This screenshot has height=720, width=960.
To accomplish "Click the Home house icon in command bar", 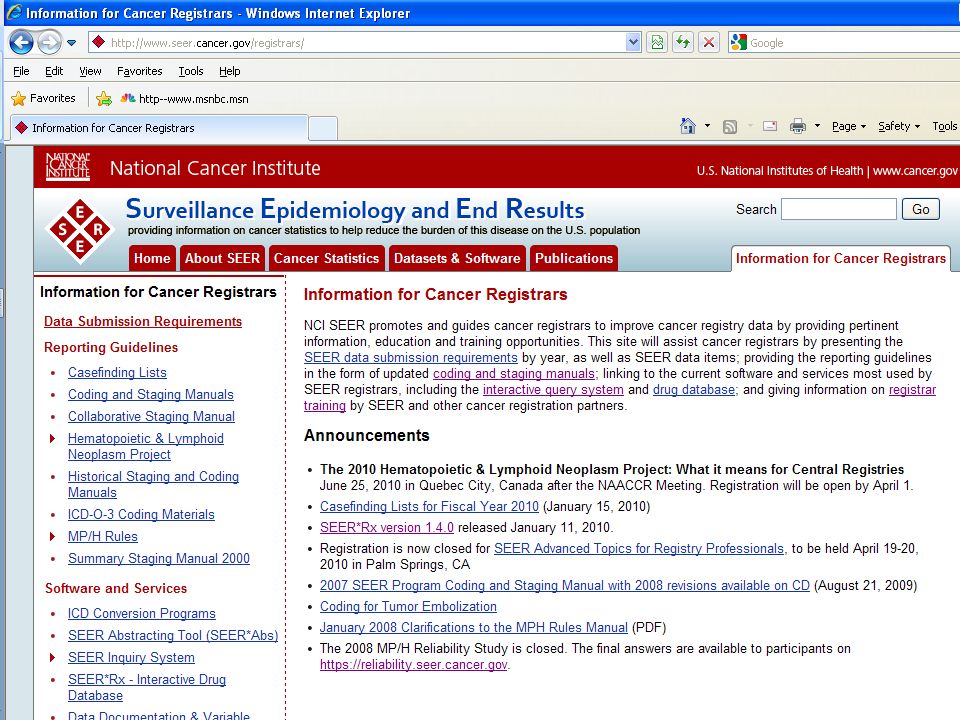I will (x=688, y=126).
